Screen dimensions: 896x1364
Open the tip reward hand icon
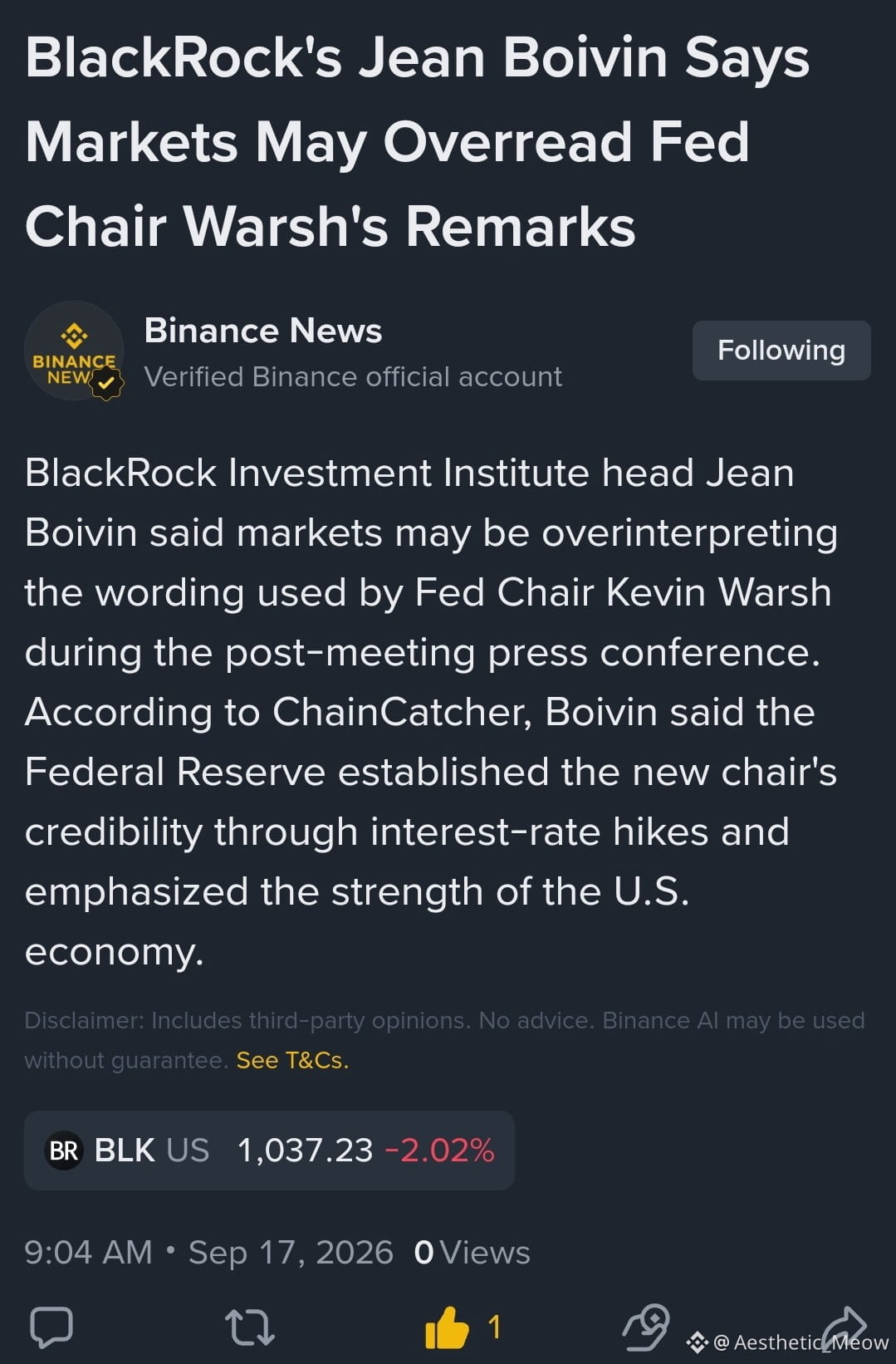(646, 1327)
